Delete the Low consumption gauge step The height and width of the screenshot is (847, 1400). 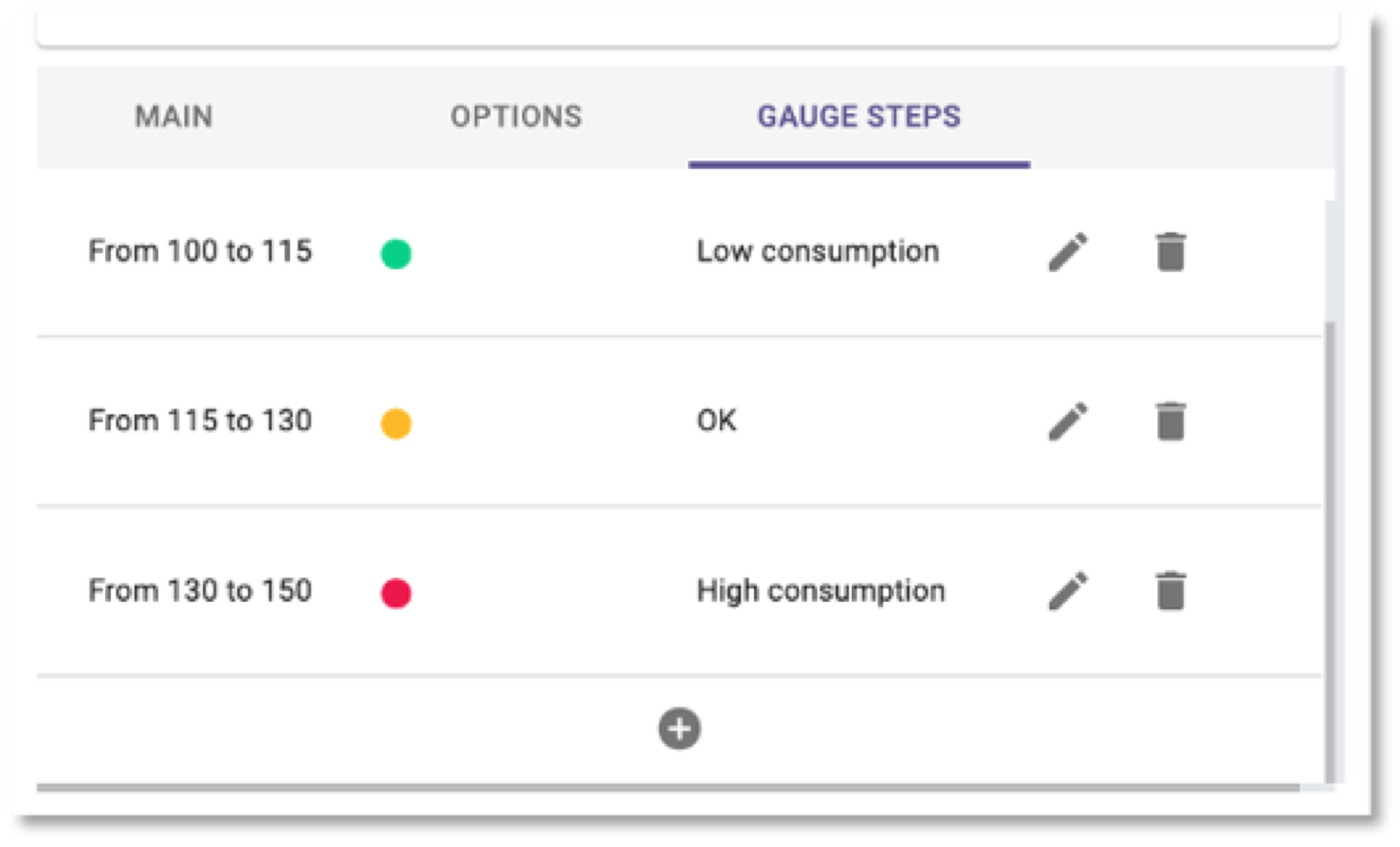coord(1171,251)
